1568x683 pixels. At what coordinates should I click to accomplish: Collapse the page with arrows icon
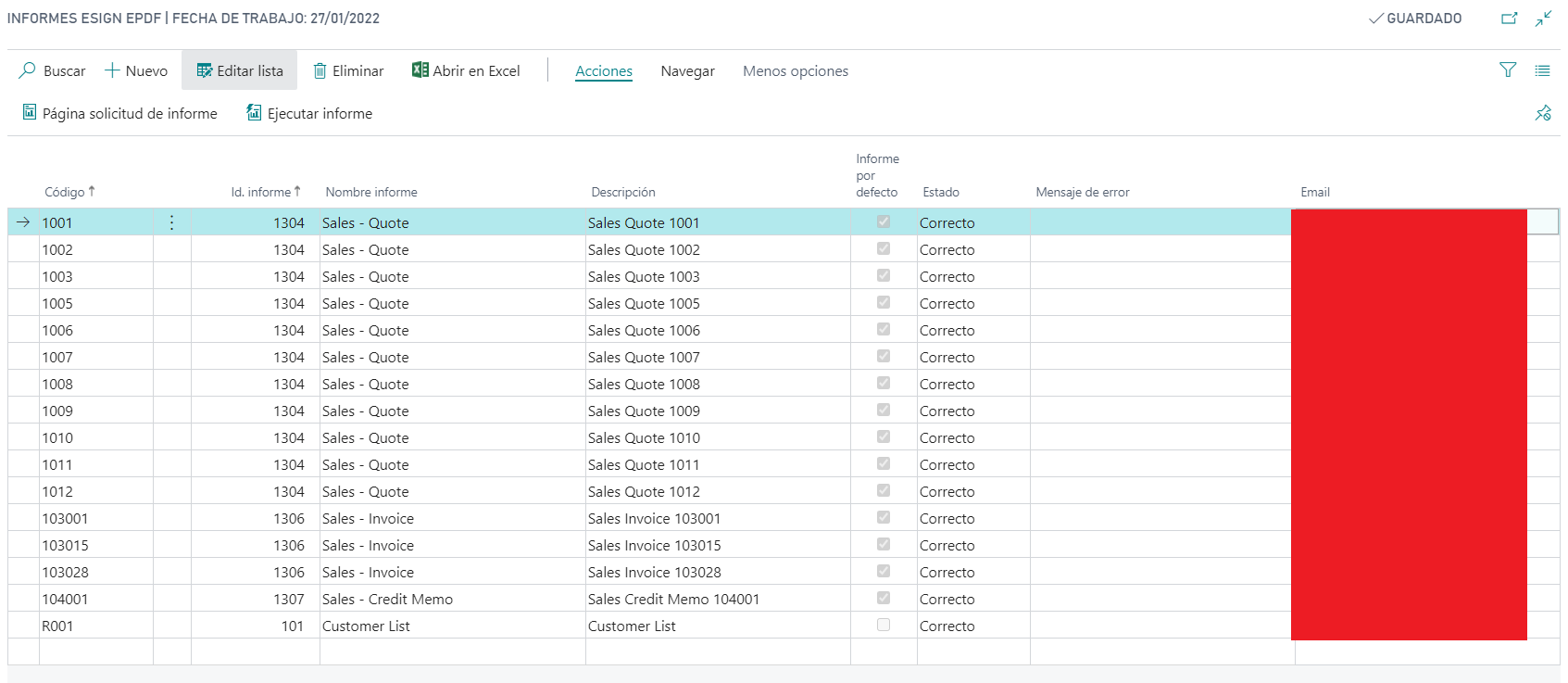coord(1543,19)
